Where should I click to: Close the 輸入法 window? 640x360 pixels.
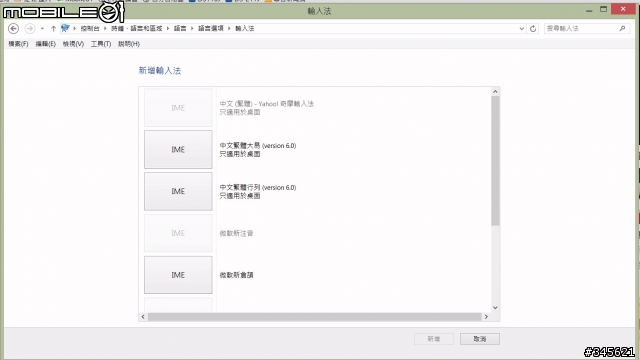coord(623,9)
